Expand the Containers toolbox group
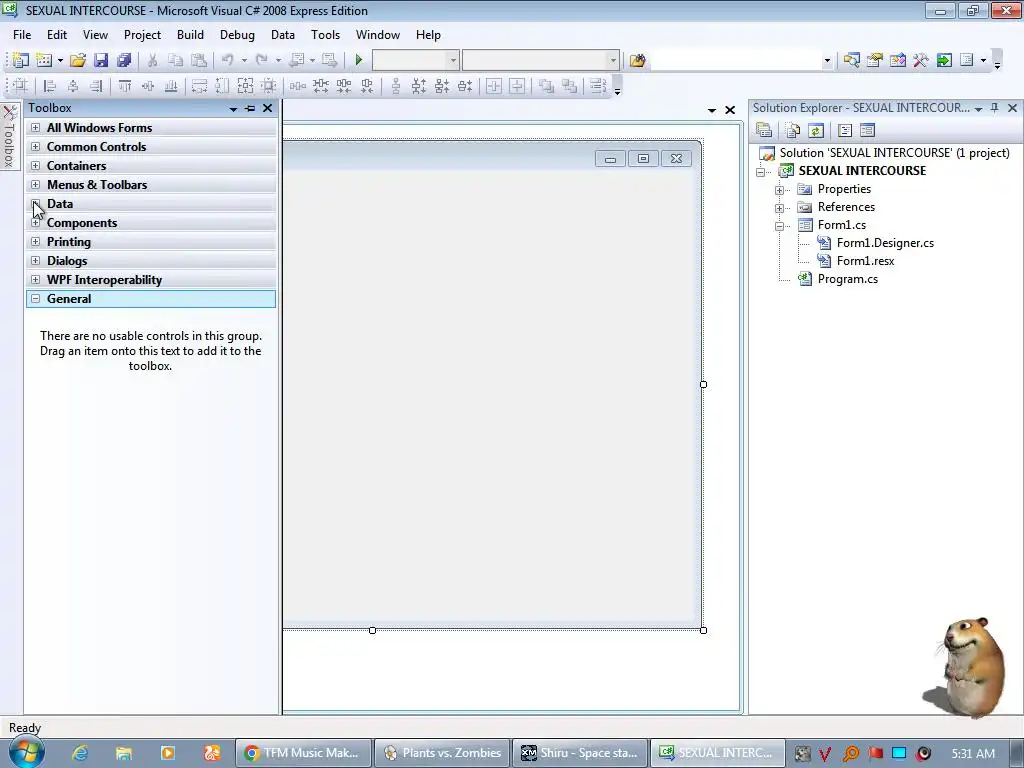 [35, 165]
